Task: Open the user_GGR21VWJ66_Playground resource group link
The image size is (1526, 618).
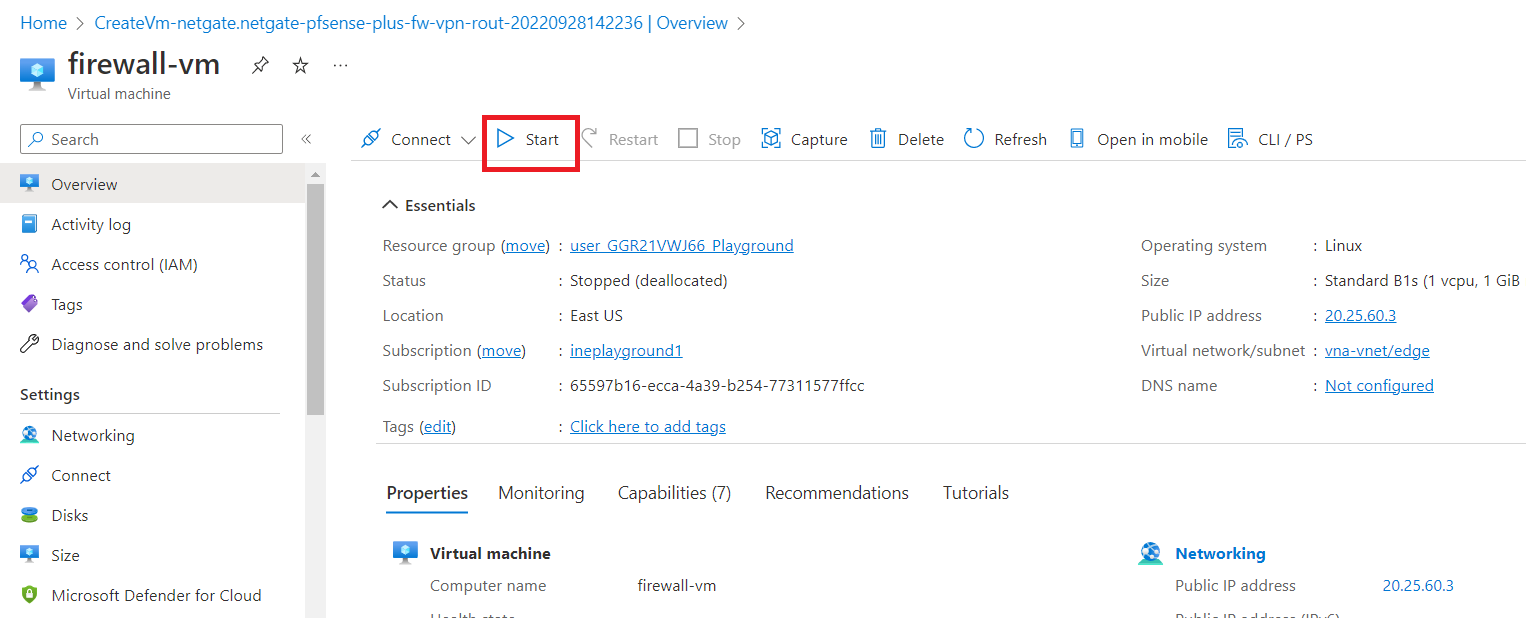Action: point(681,246)
